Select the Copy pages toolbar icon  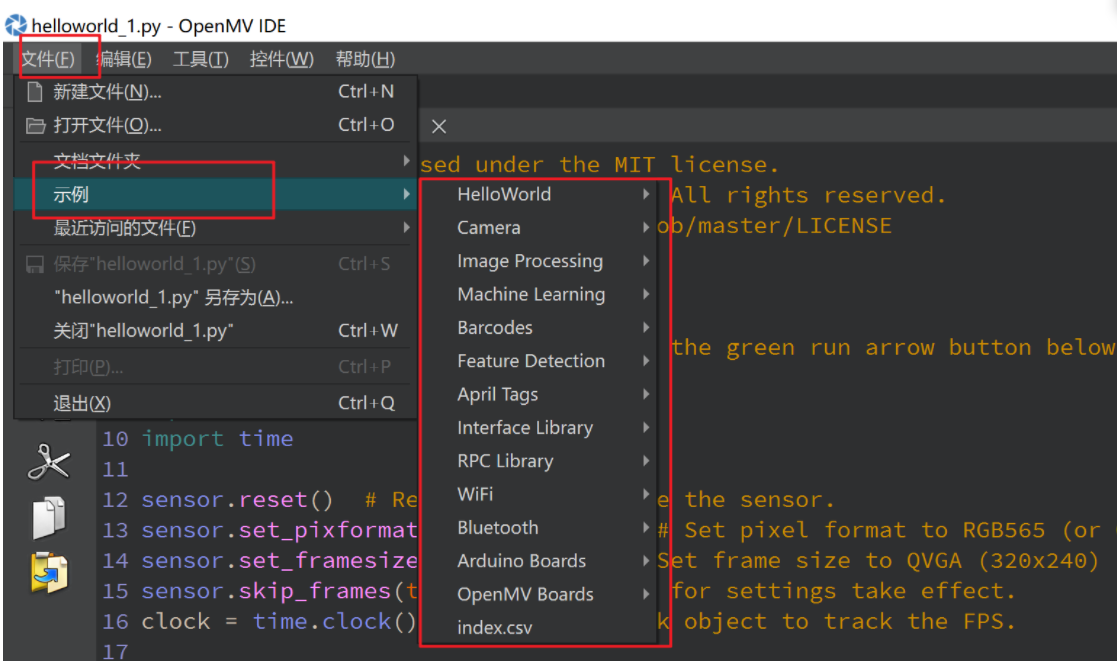point(48,517)
